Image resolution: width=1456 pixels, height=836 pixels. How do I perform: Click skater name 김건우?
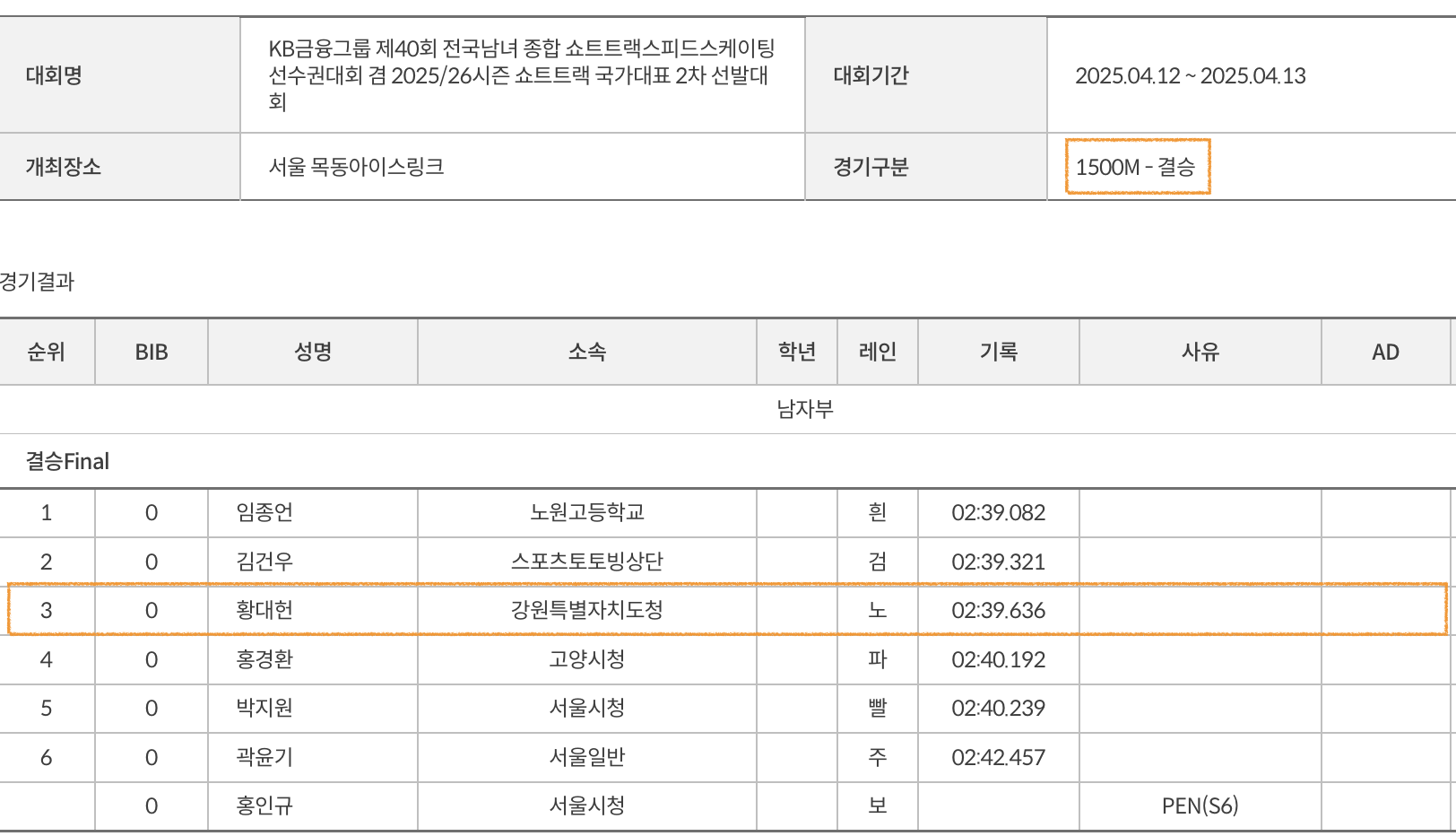click(264, 562)
